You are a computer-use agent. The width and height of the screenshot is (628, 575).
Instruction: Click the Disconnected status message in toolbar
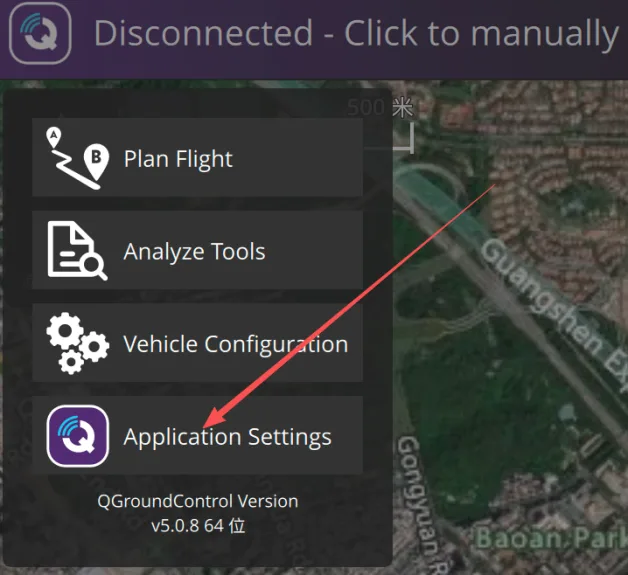point(356,34)
